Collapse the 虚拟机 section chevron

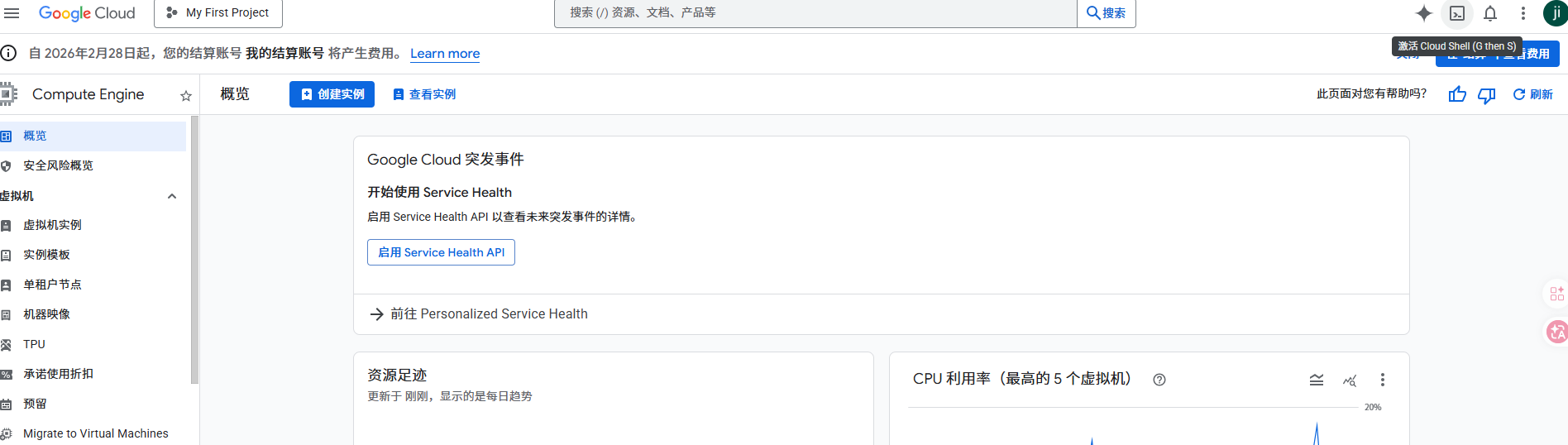172,196
